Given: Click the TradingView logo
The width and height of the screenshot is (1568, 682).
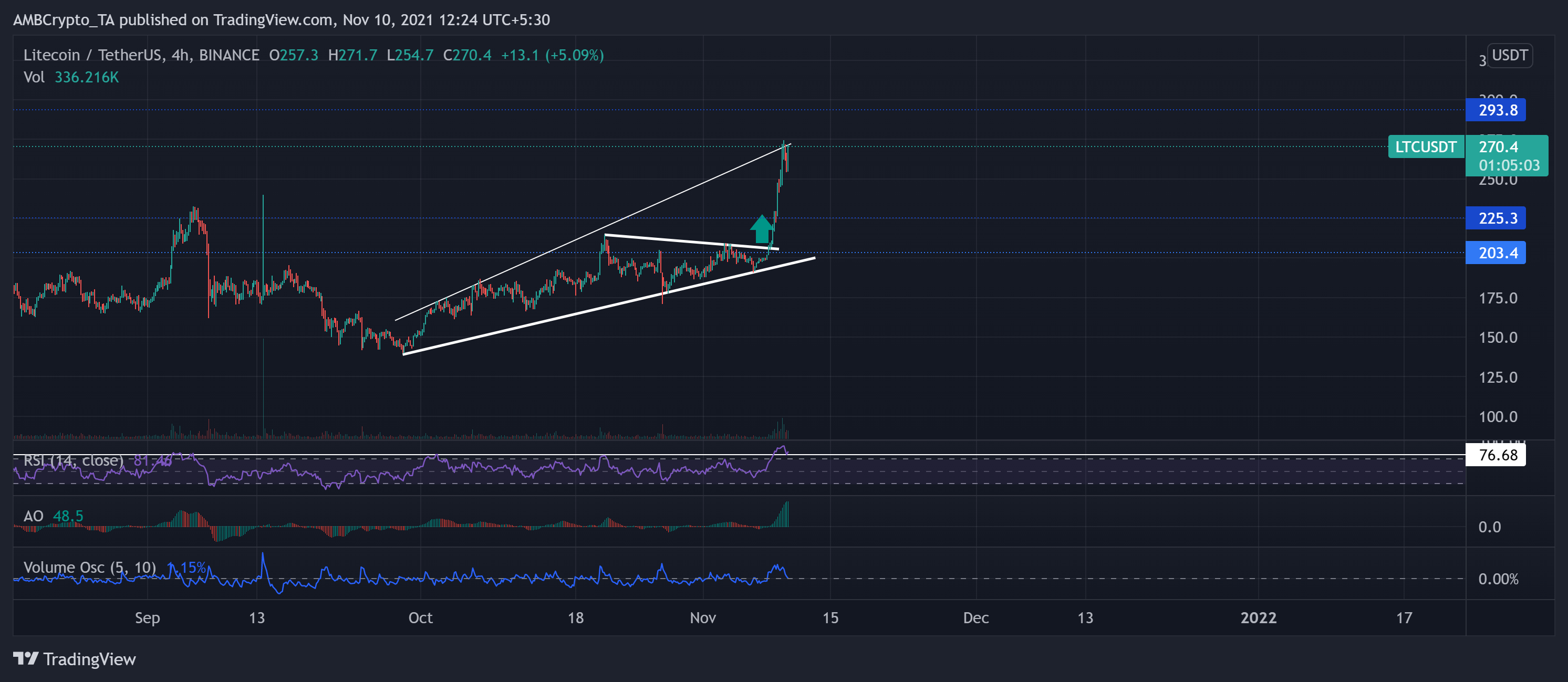Looking at the screenshot, I should [x=74, y=659].
